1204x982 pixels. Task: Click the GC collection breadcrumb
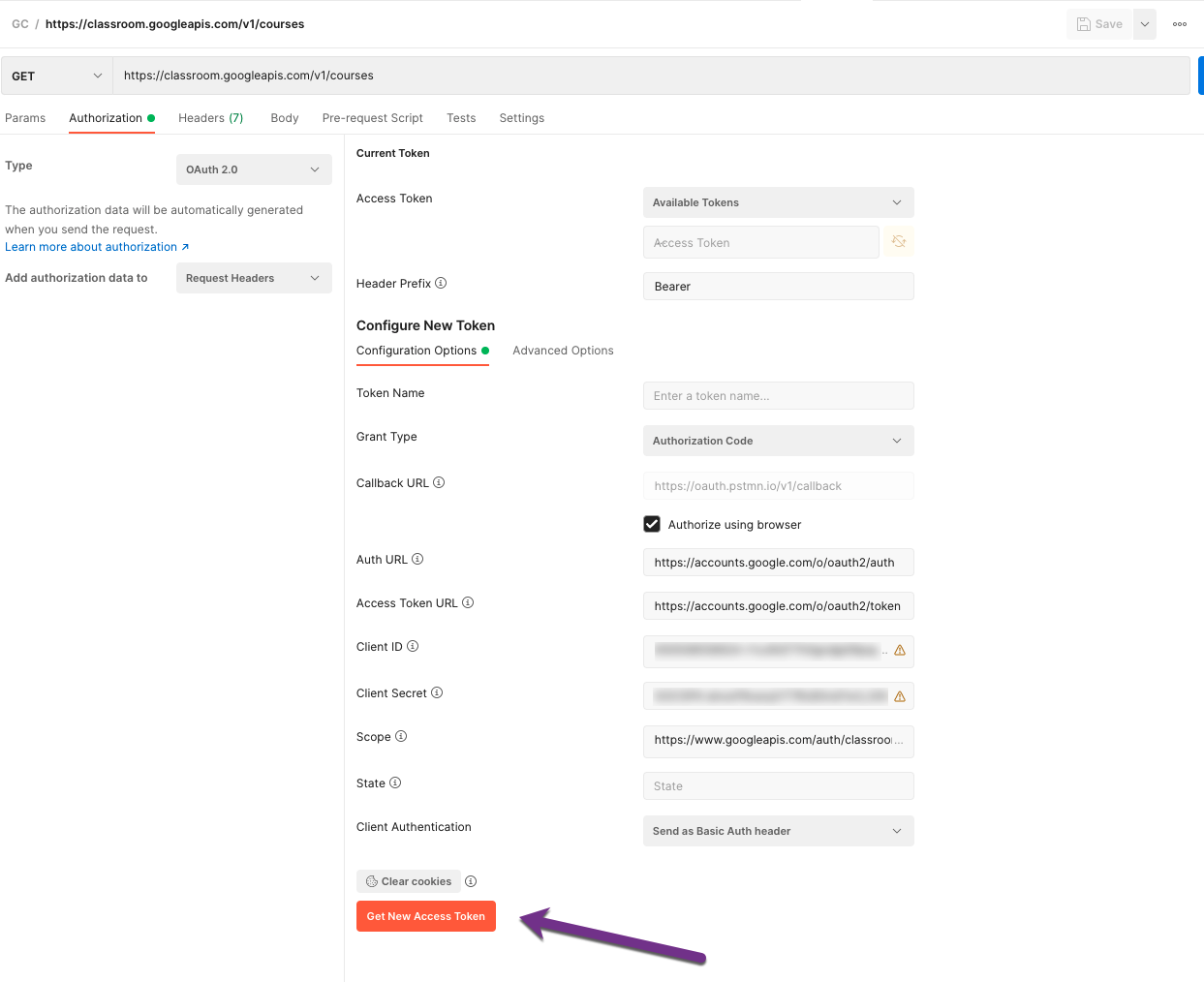(20, 24)
